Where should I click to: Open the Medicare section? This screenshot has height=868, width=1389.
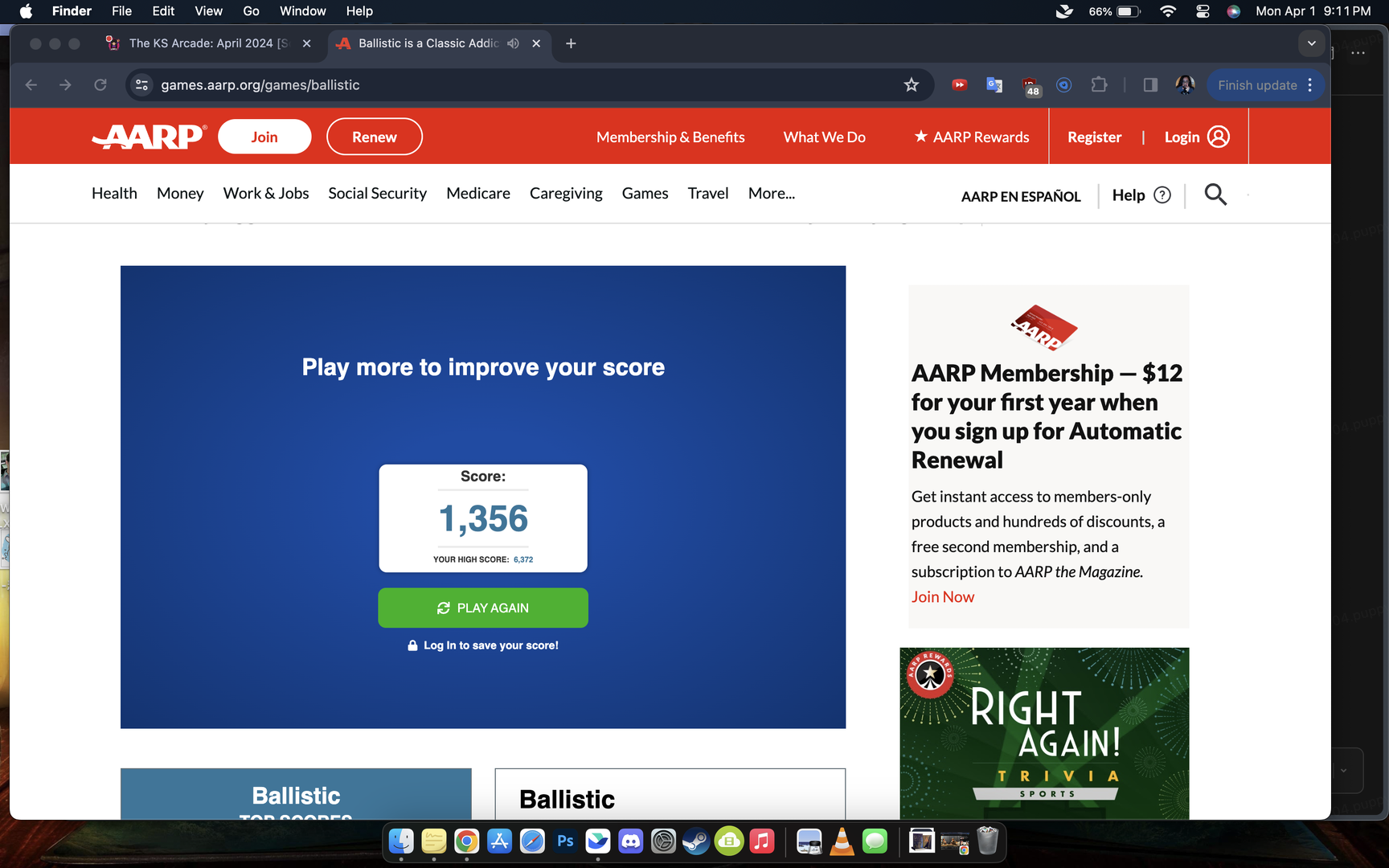click(x=478, y=194)
